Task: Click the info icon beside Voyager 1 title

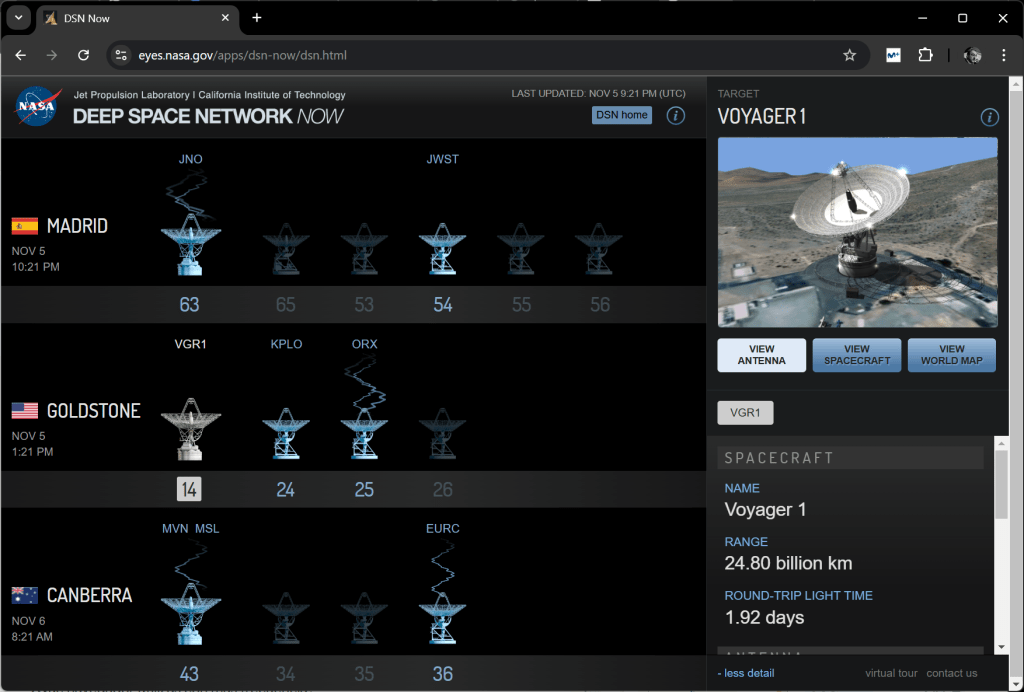Action: click(x=989, y=117)
